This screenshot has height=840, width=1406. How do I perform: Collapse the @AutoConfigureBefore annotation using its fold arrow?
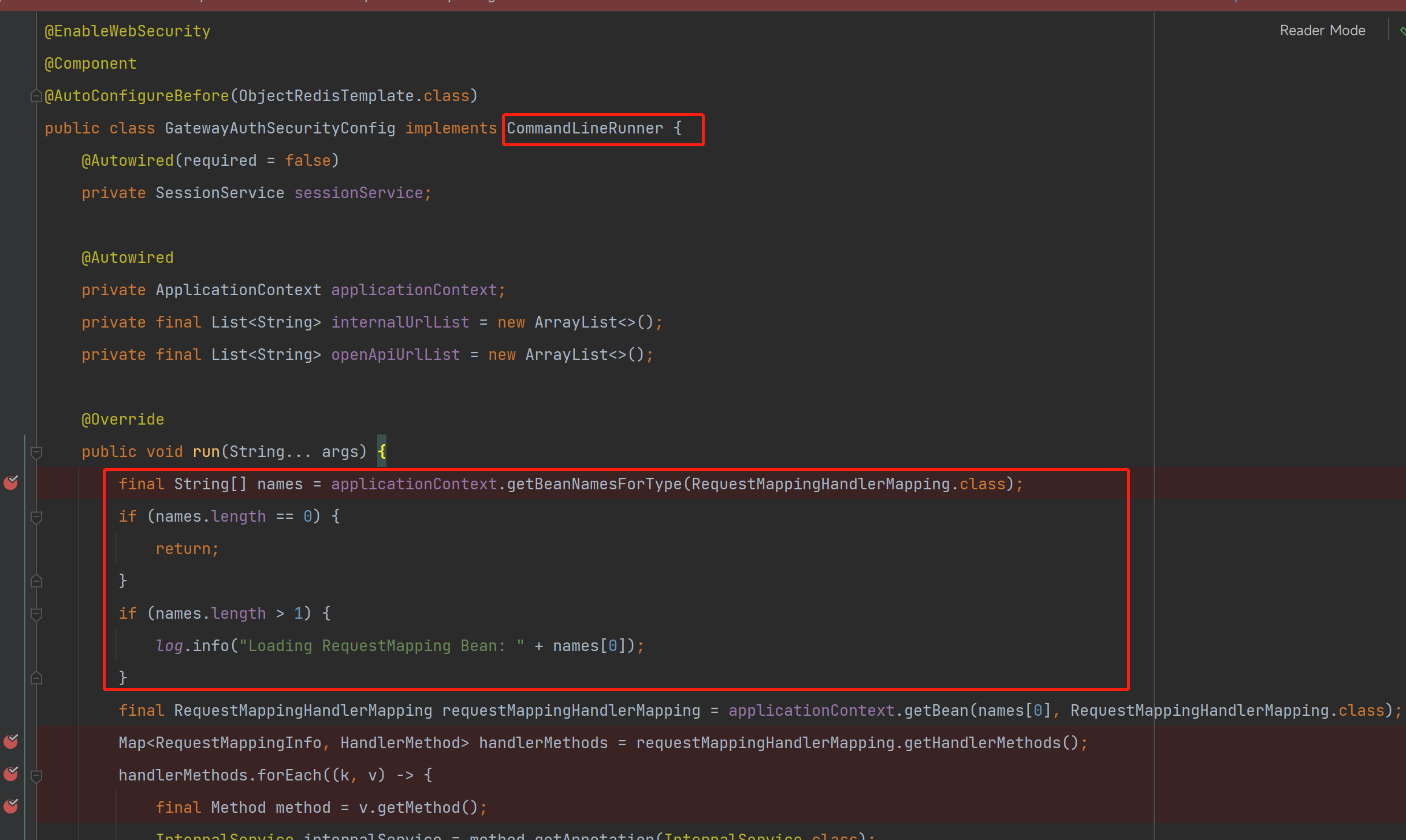click(x=35, y=95)
